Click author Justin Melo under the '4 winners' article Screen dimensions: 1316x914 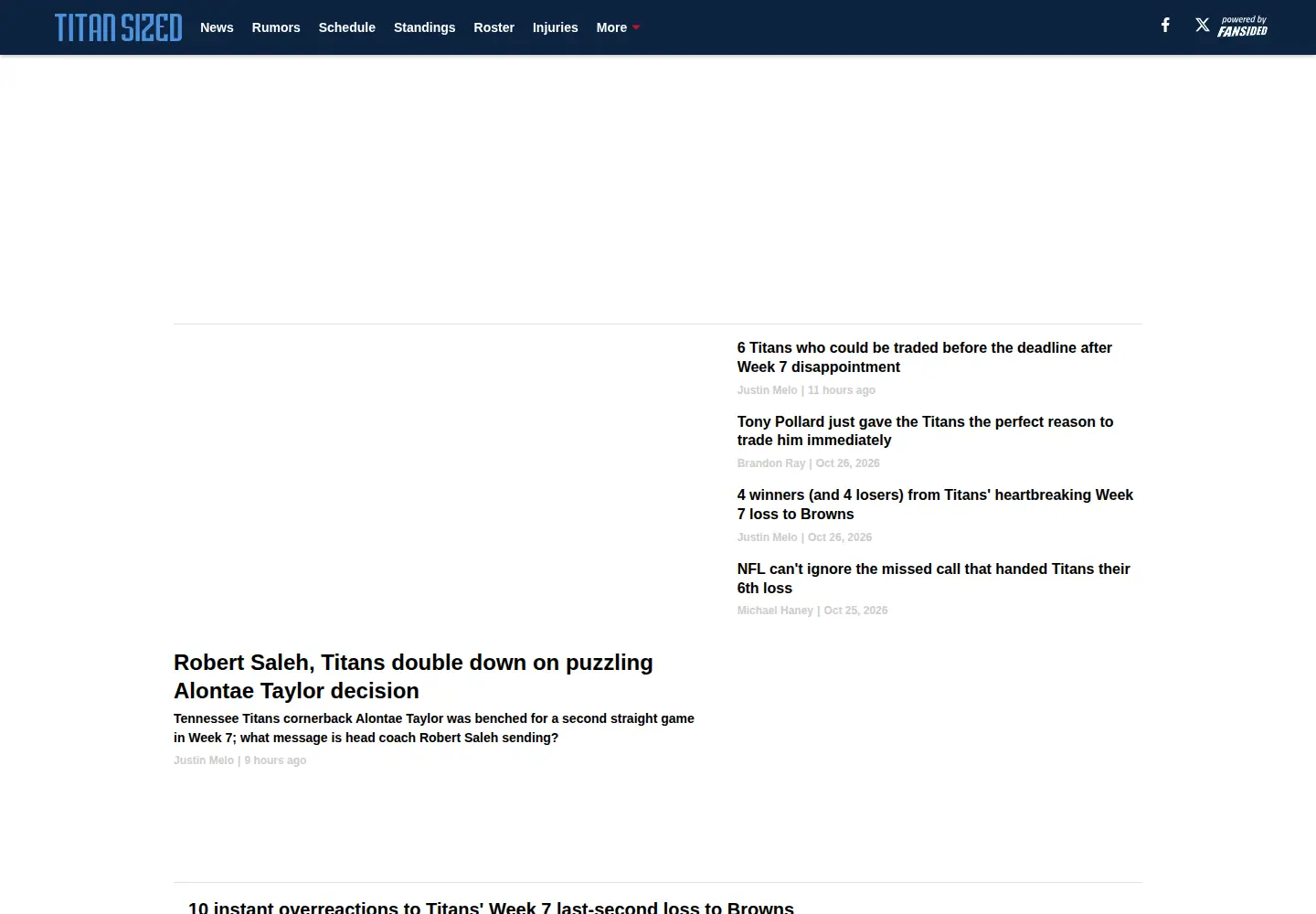[x=768, y=537]
